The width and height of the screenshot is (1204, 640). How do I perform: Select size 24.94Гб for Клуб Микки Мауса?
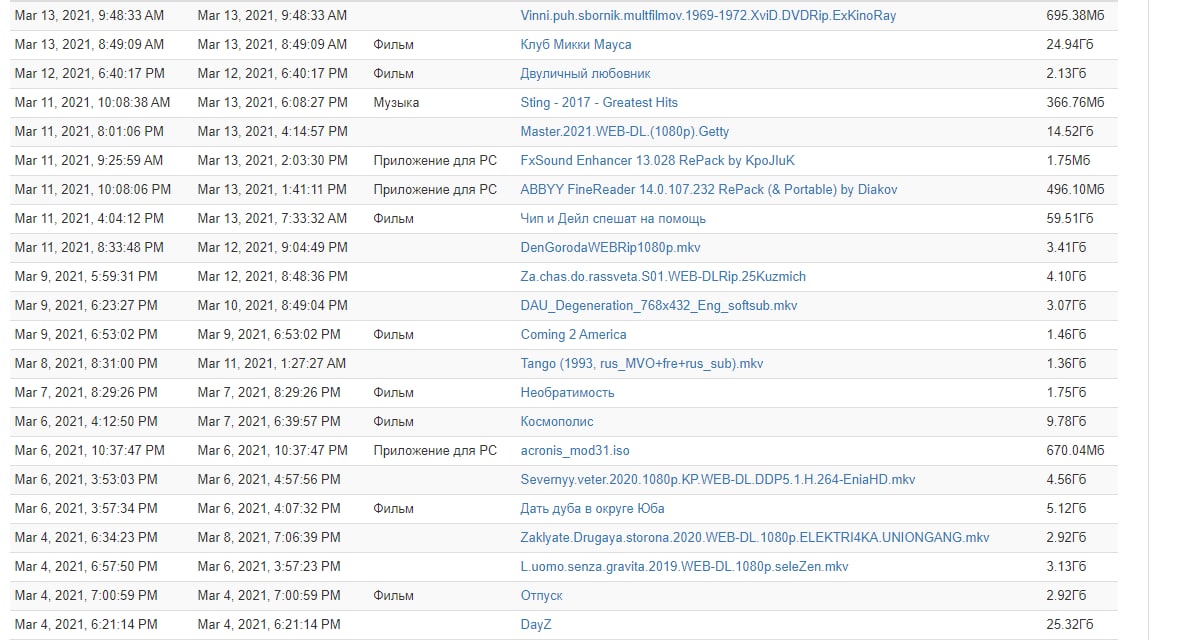click(x=1070, y=45)
